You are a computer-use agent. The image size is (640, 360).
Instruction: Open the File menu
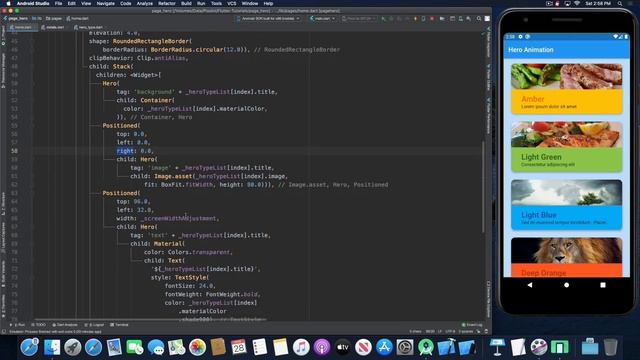58,3
